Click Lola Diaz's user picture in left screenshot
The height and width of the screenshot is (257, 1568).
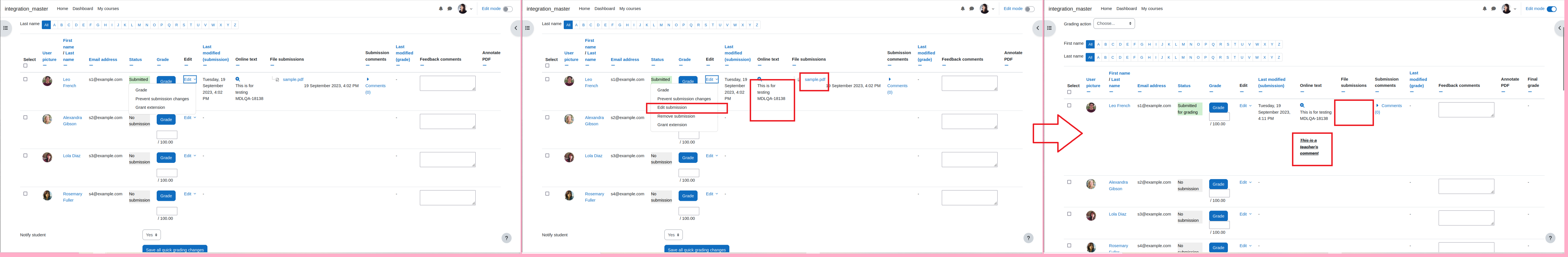pos(47,157)
